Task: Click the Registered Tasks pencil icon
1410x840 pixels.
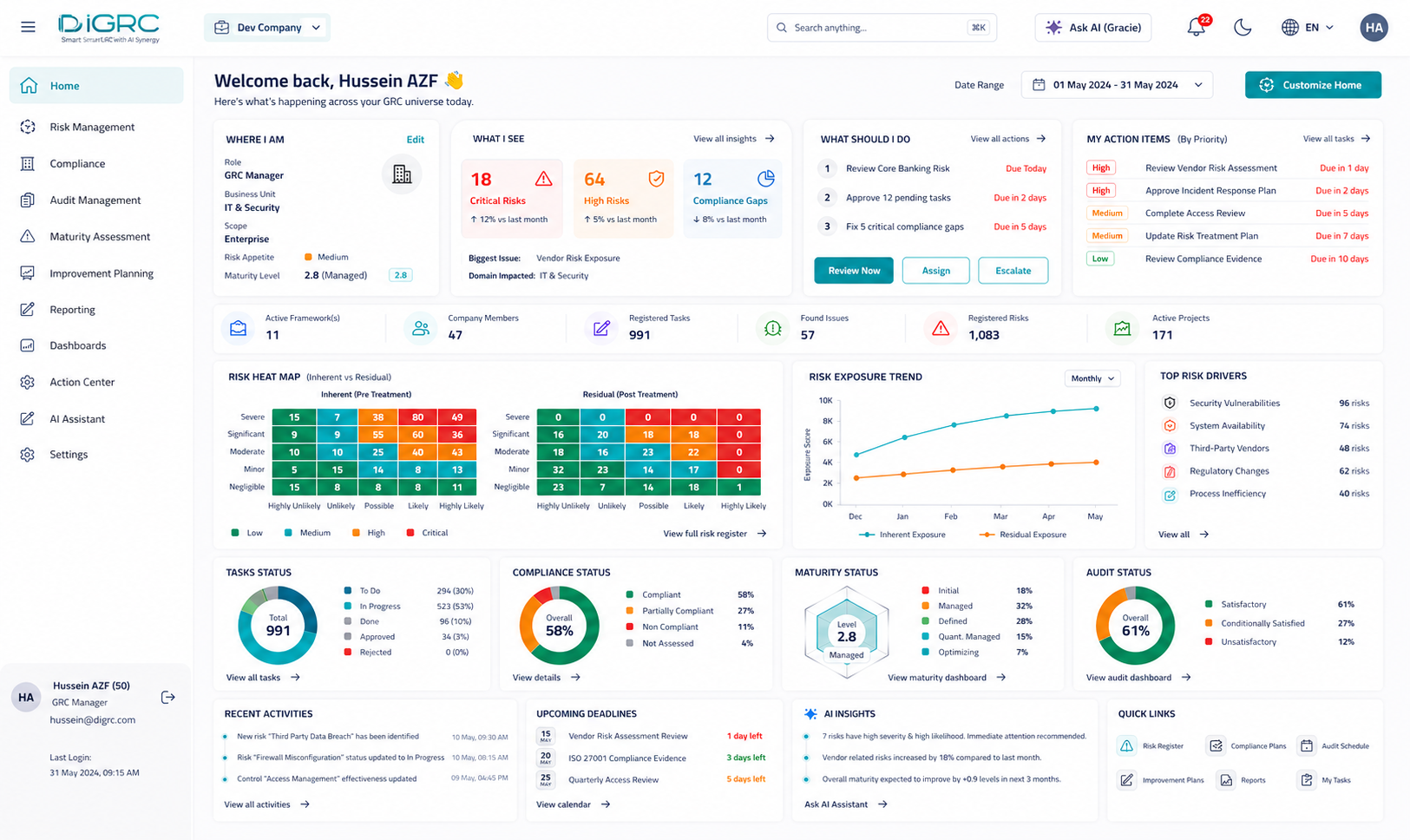Action: tap(601, 328)
